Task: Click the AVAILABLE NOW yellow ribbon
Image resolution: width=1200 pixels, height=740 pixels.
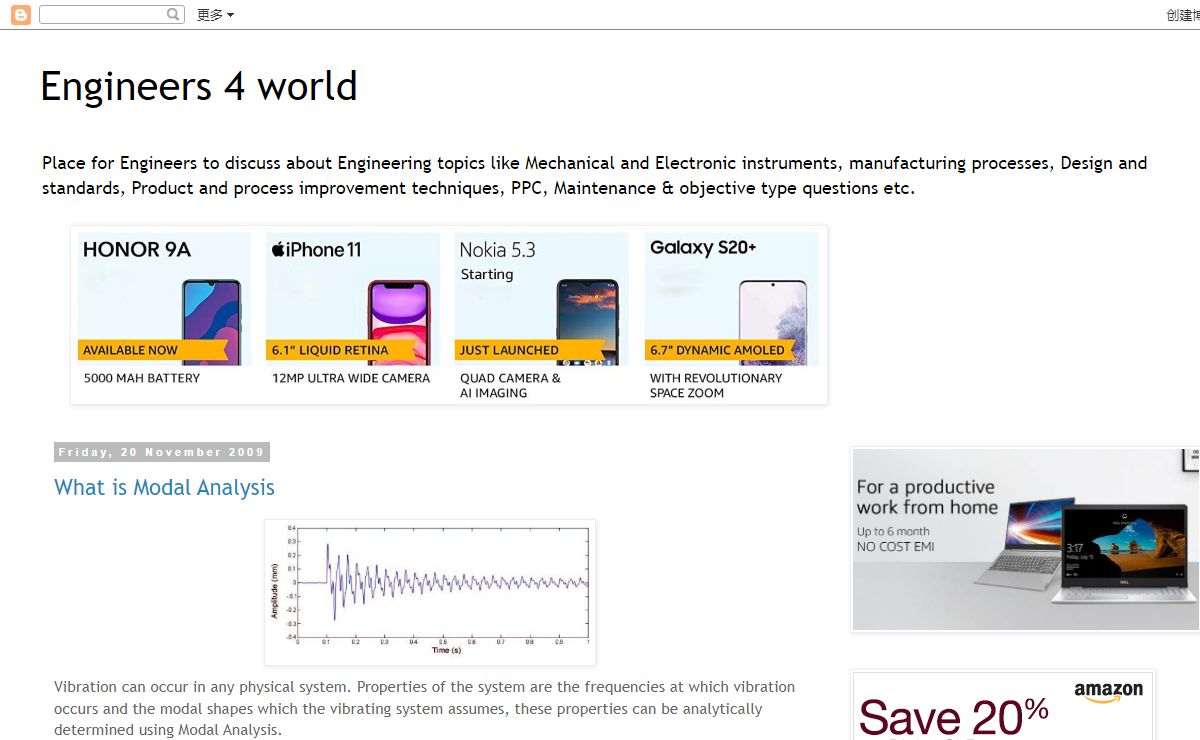Action: 153,350
